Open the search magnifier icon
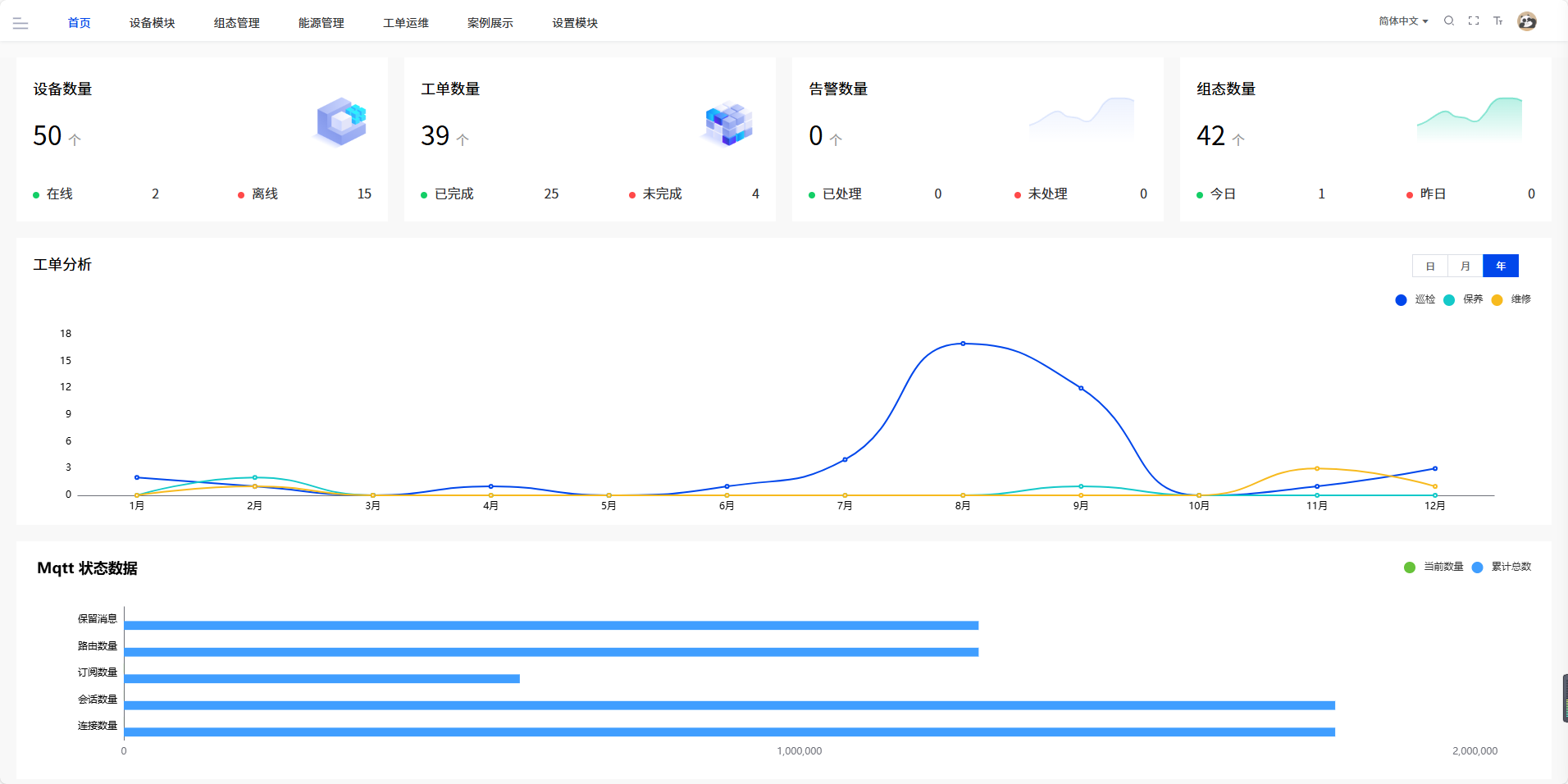This screenshot has height=784, width=1568. coord(1449,21)
